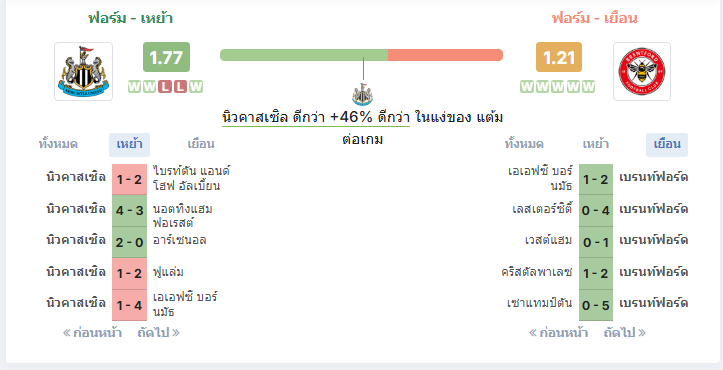This screenshot has height=370, width=723.
Task: Open Southampton 0 - 5 Brentford result
Action: point(596,305)
